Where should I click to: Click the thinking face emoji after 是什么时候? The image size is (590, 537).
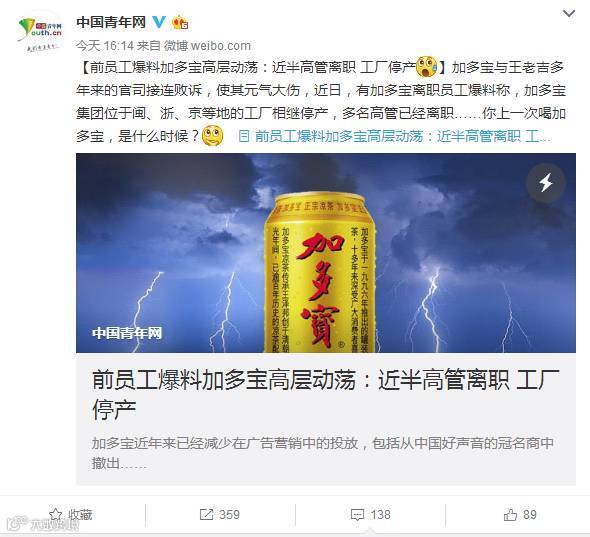(213, 136)
